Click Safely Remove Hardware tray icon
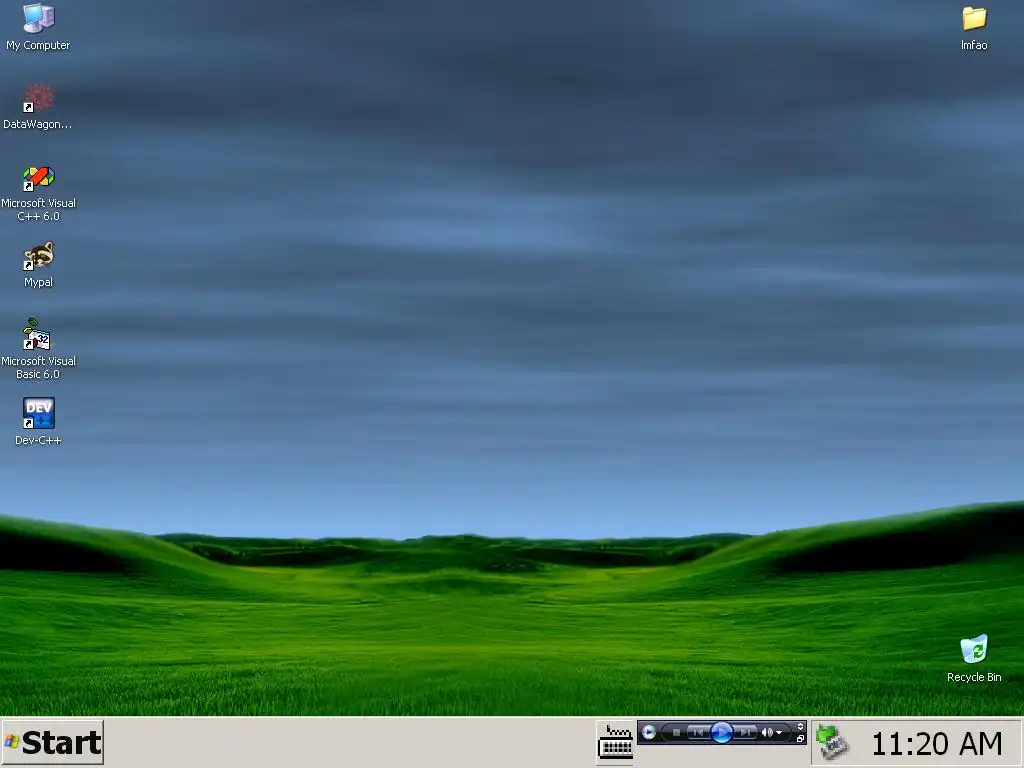Image resolution: width=1024 pixels, height=768 pixels. pos(832,742)
